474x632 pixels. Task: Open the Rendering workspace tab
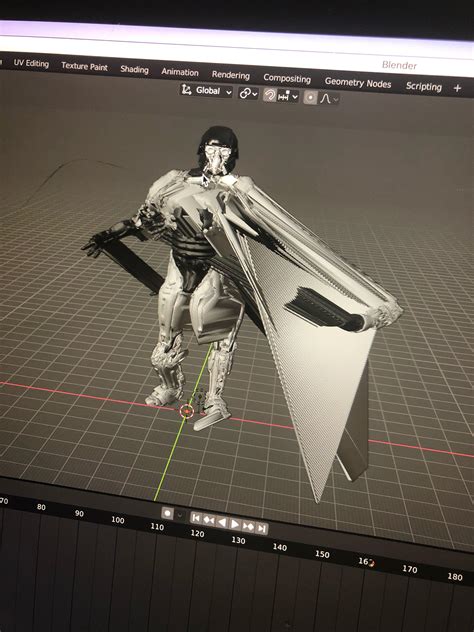[231, 75]
